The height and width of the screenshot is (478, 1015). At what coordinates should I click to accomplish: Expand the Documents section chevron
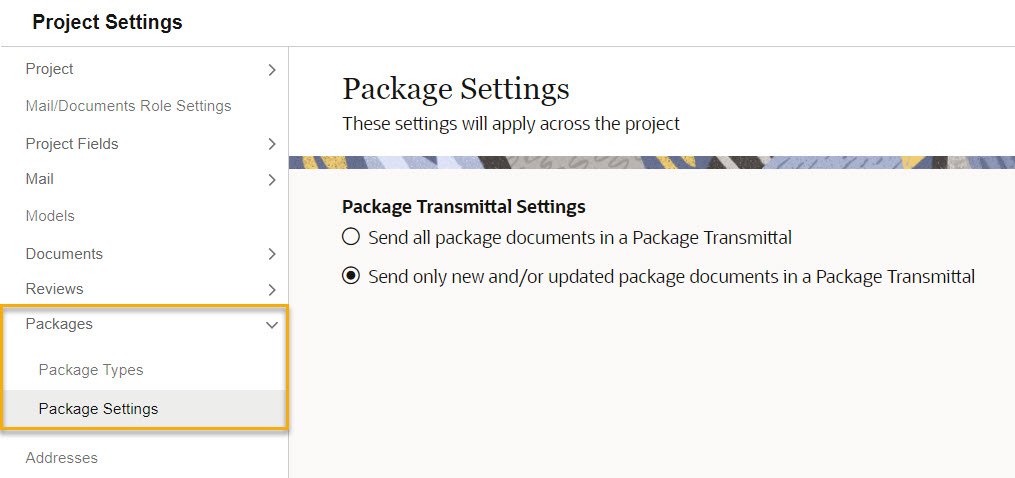click(x=272, y=255)
